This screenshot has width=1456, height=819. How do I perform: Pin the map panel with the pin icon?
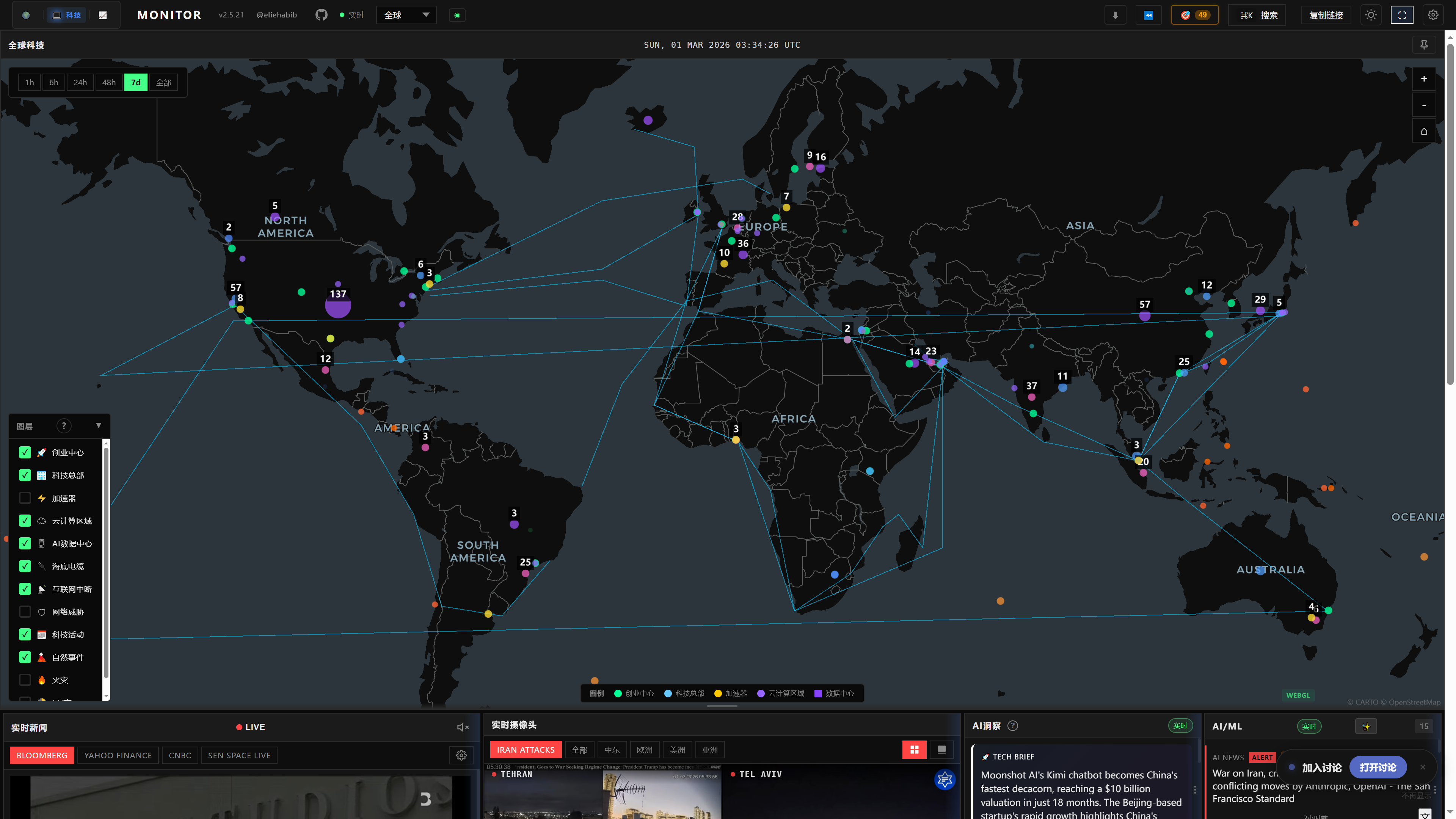coord(1424,45)
